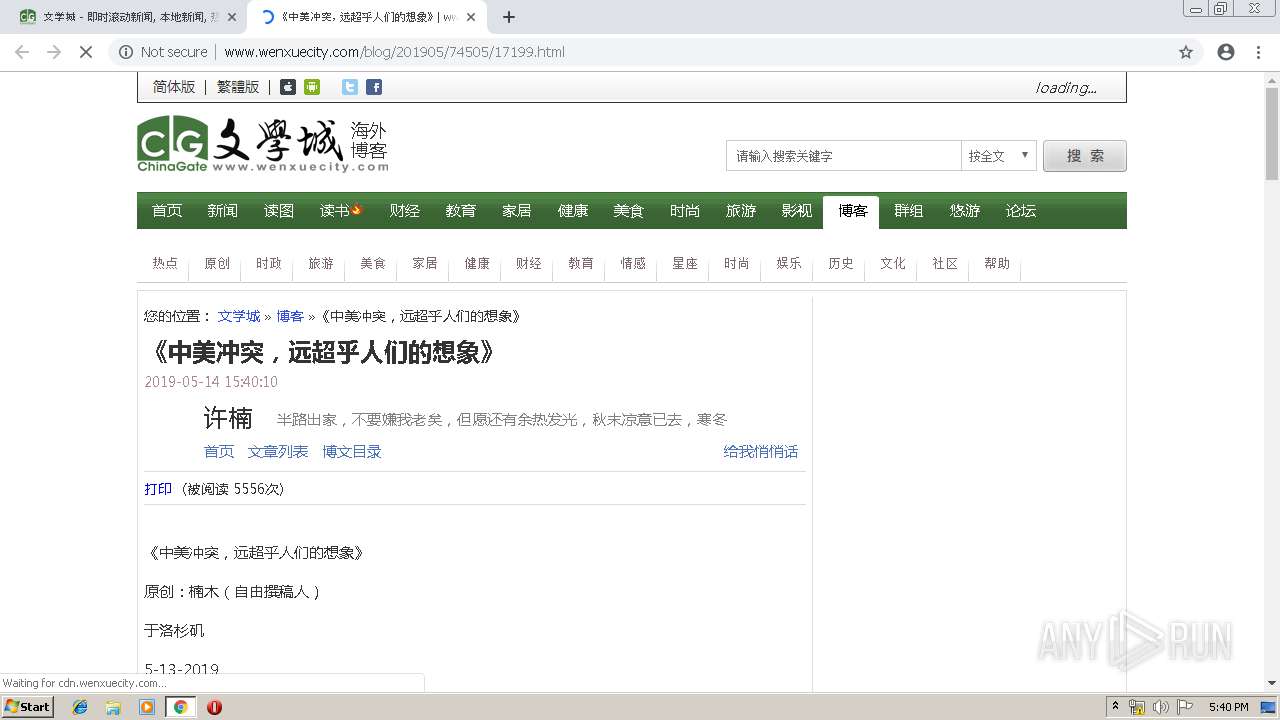Launch the media player taskbar icon

tap(147, 707)
